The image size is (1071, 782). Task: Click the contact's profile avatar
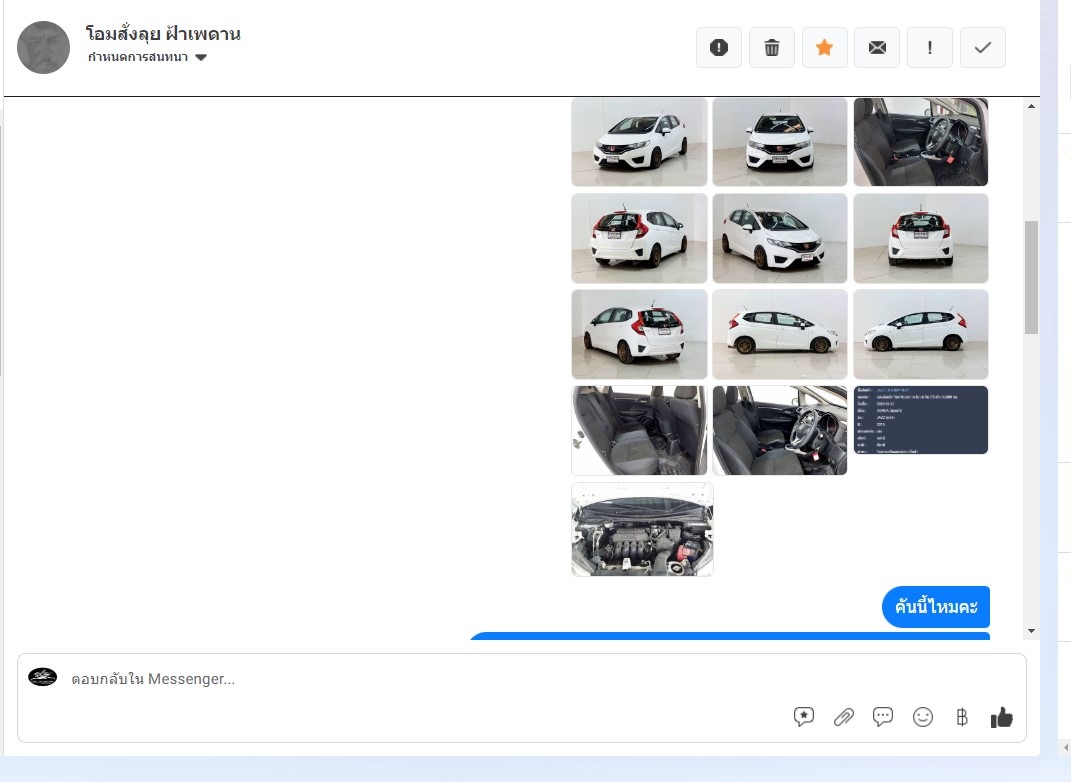coord(44,47)
